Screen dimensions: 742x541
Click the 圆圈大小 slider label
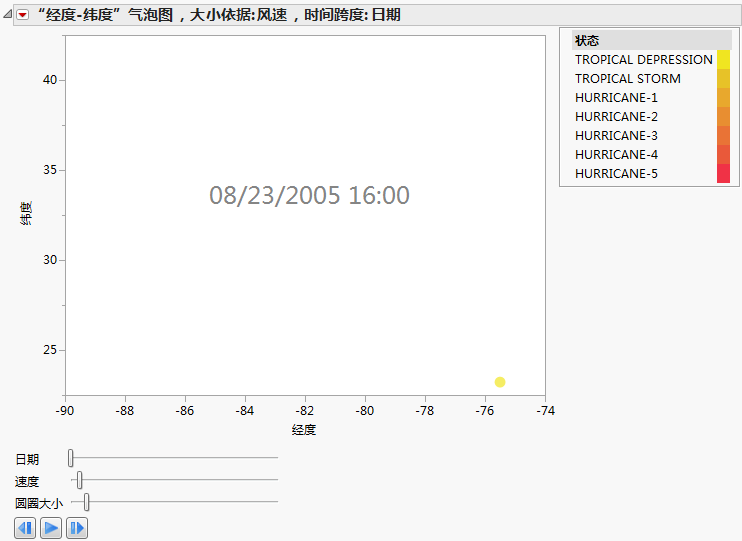39,503
